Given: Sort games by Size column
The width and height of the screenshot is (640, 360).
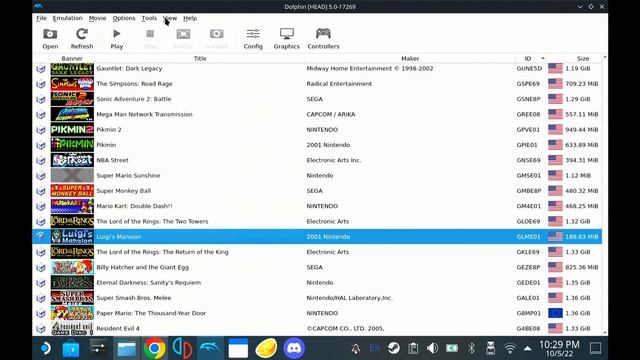Looking at the screenshot, I should click(x=583, y=58).
